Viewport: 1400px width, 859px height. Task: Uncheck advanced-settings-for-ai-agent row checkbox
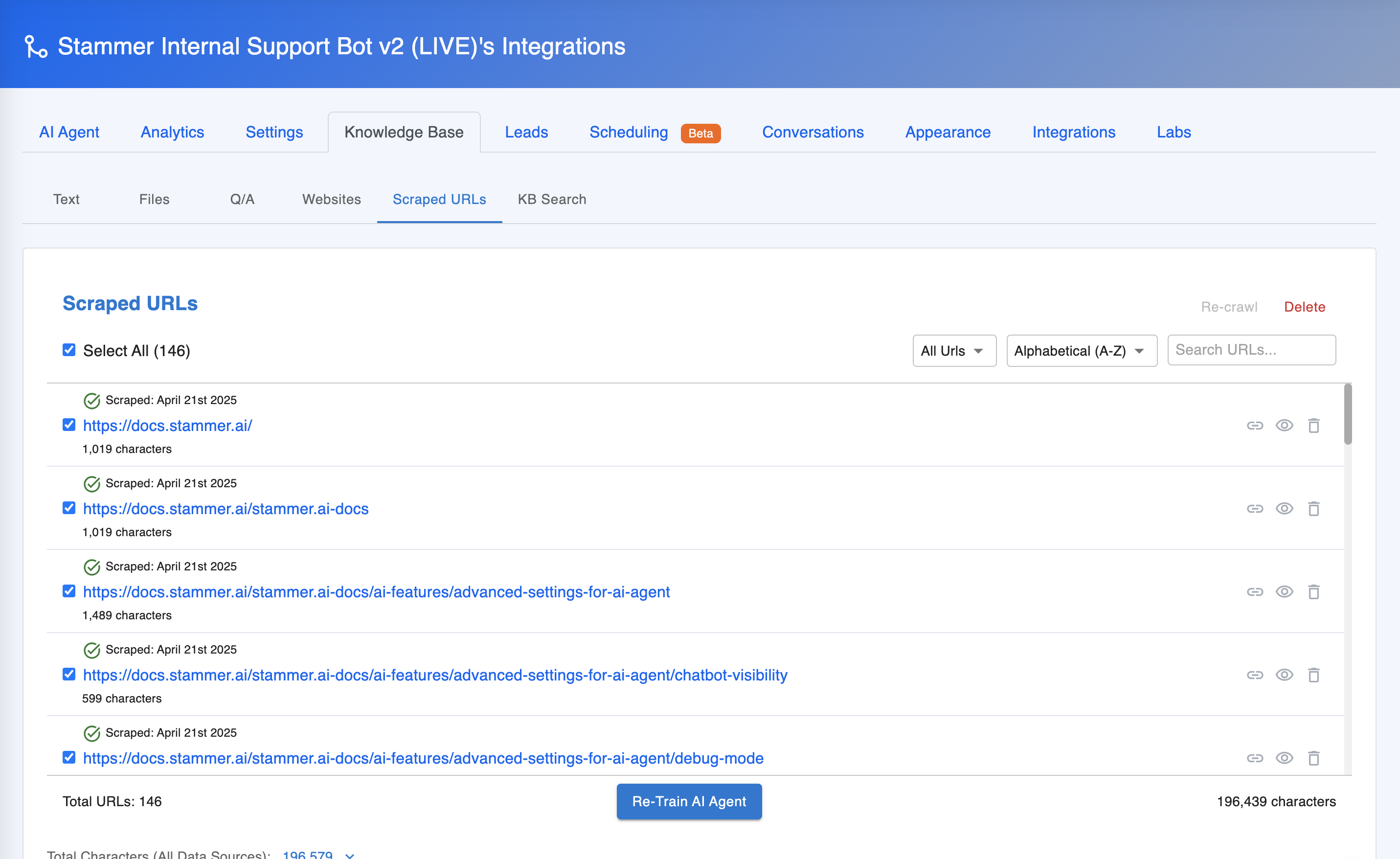(x=69, y=591)
